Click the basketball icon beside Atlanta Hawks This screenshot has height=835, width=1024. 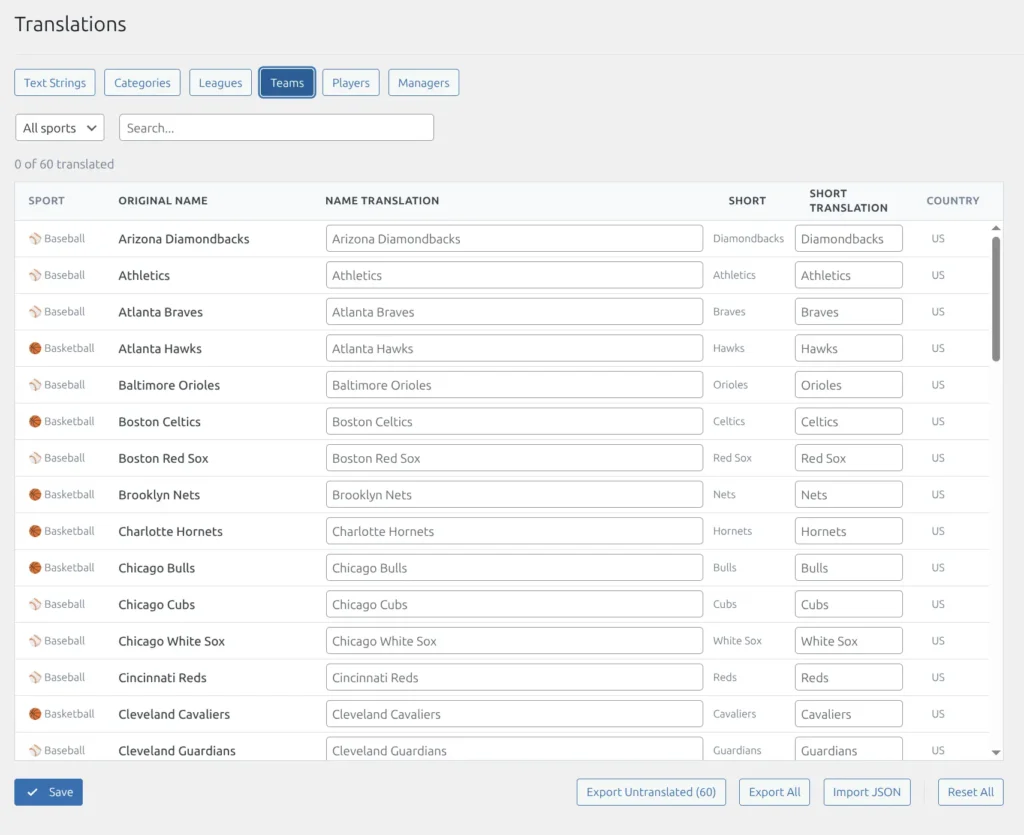(x=35, y=349)
